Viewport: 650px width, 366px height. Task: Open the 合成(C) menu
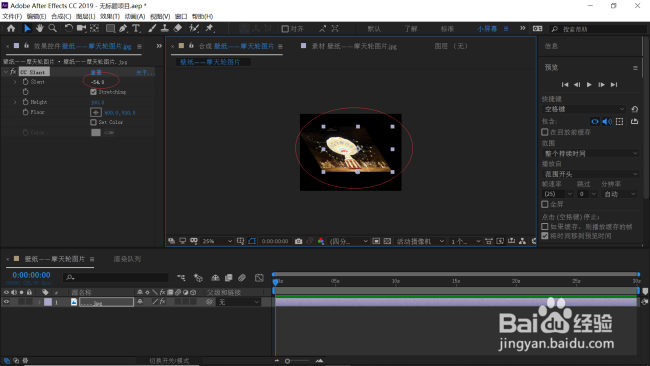pyautogui.click(x=61, y=17)
